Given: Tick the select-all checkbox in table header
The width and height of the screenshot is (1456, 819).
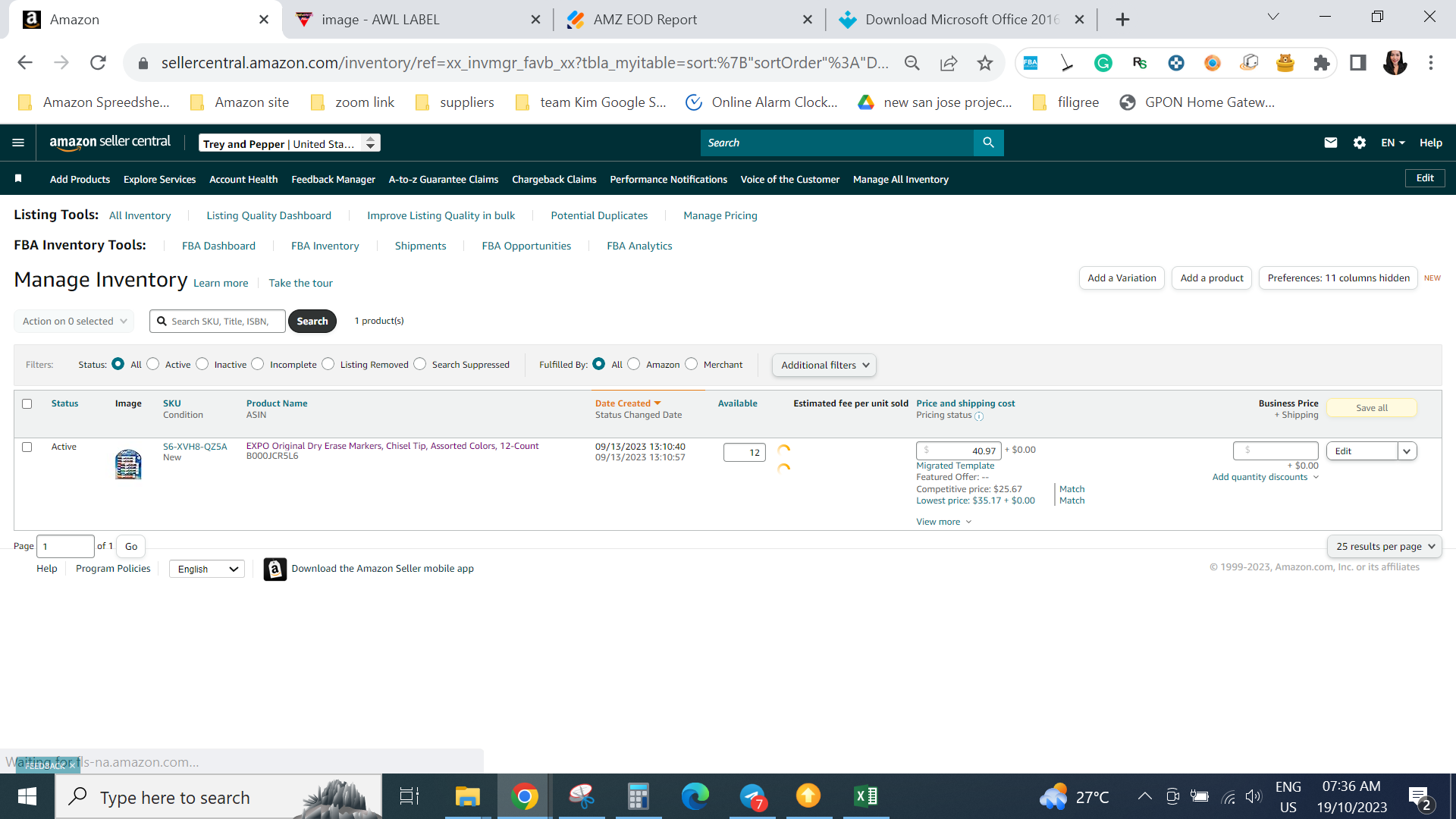Looking at the screenshot, I should 27,403.
